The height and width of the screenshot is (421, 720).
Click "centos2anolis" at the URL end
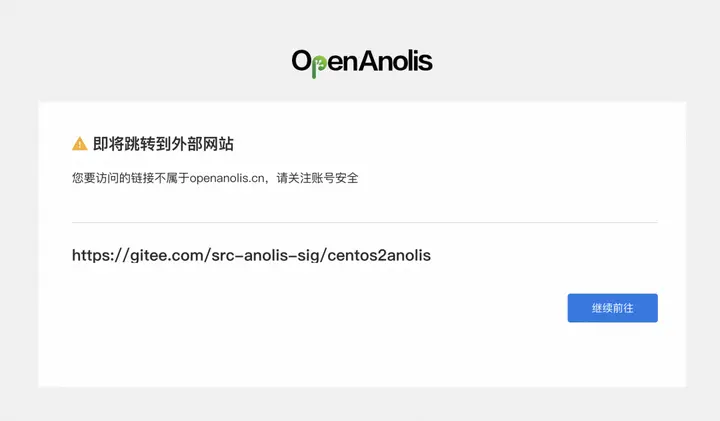click(381, 255)
